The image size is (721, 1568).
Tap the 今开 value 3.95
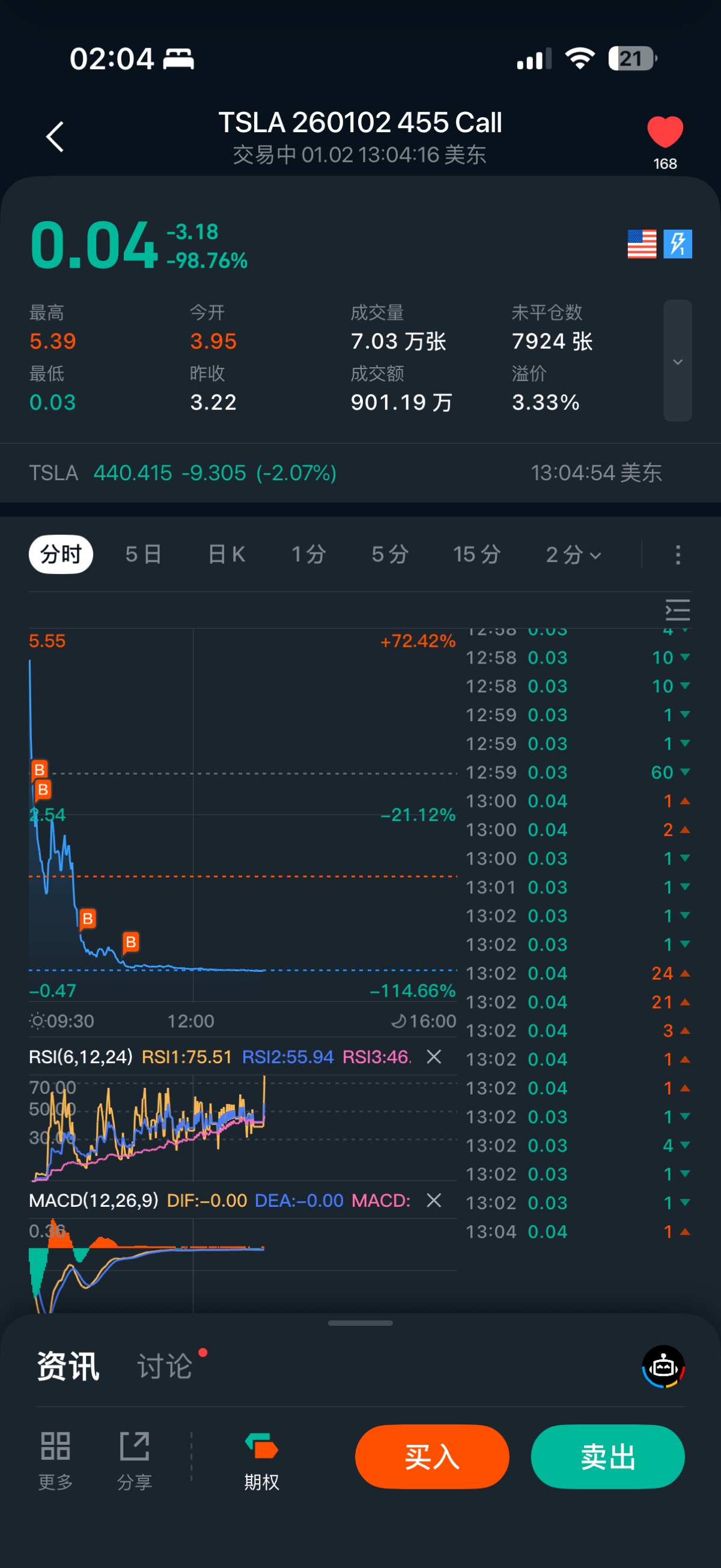click(x=213, y=341)
